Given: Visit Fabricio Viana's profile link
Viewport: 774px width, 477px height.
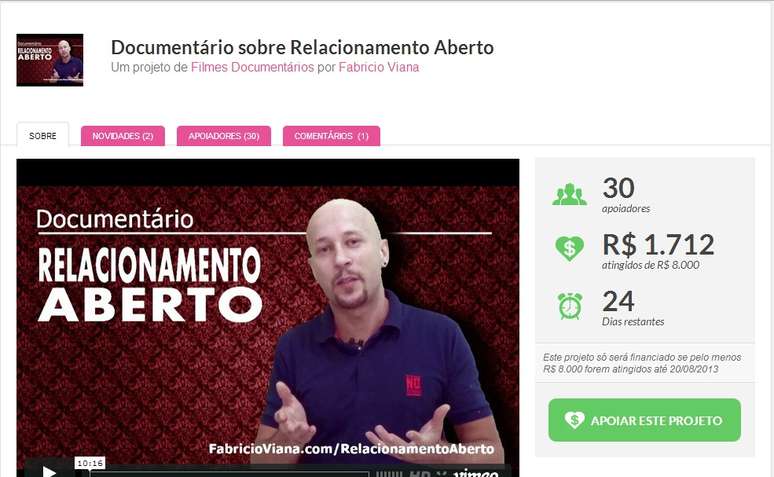Looking at the screenshot, I should (x=379, y=67).
